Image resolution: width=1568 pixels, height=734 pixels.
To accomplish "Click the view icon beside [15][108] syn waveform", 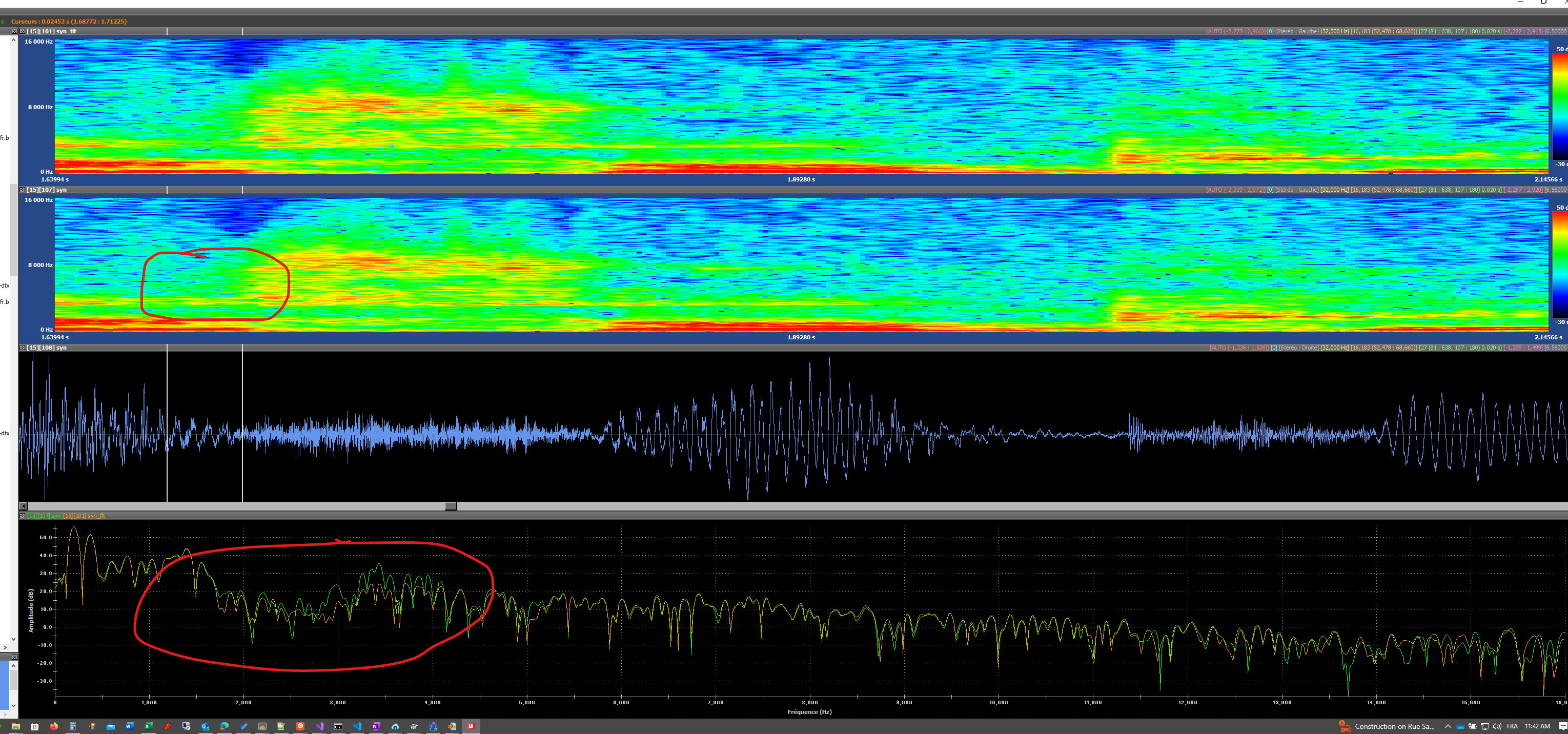I will tap(23, 348).
